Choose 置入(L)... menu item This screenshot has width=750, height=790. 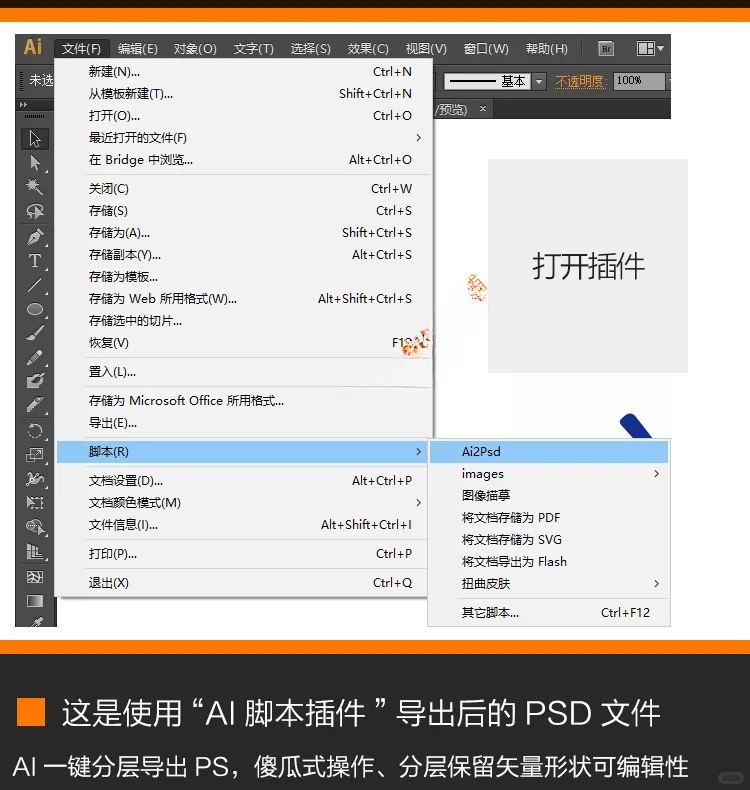[x=244, y=372]
